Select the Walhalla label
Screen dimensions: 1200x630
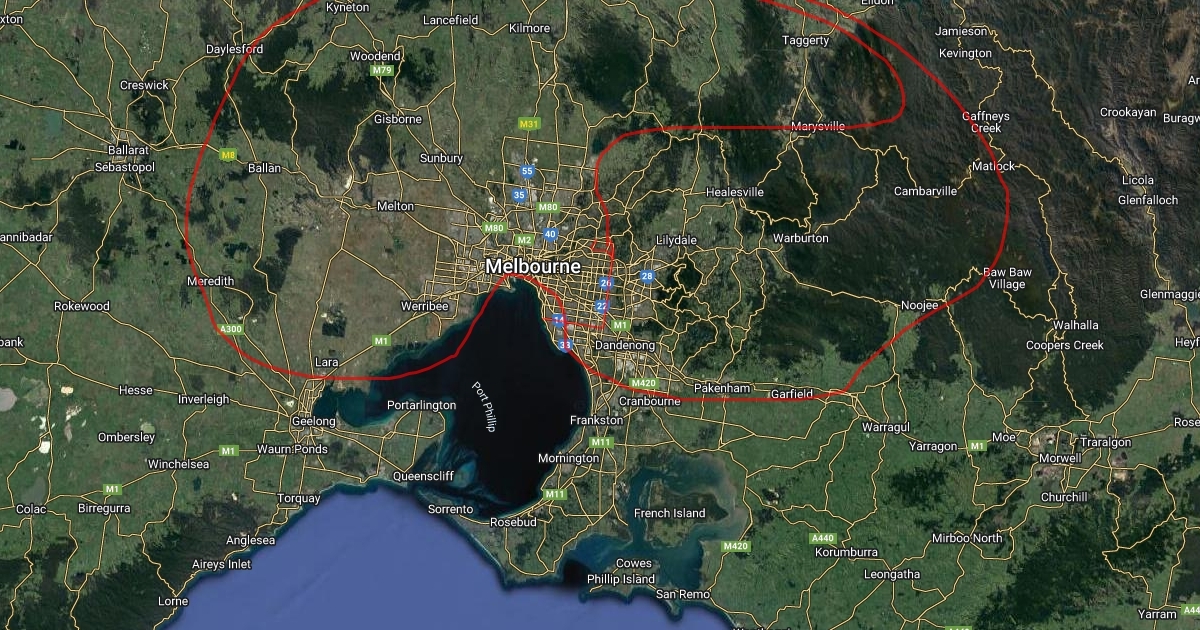click(1075, 325)
